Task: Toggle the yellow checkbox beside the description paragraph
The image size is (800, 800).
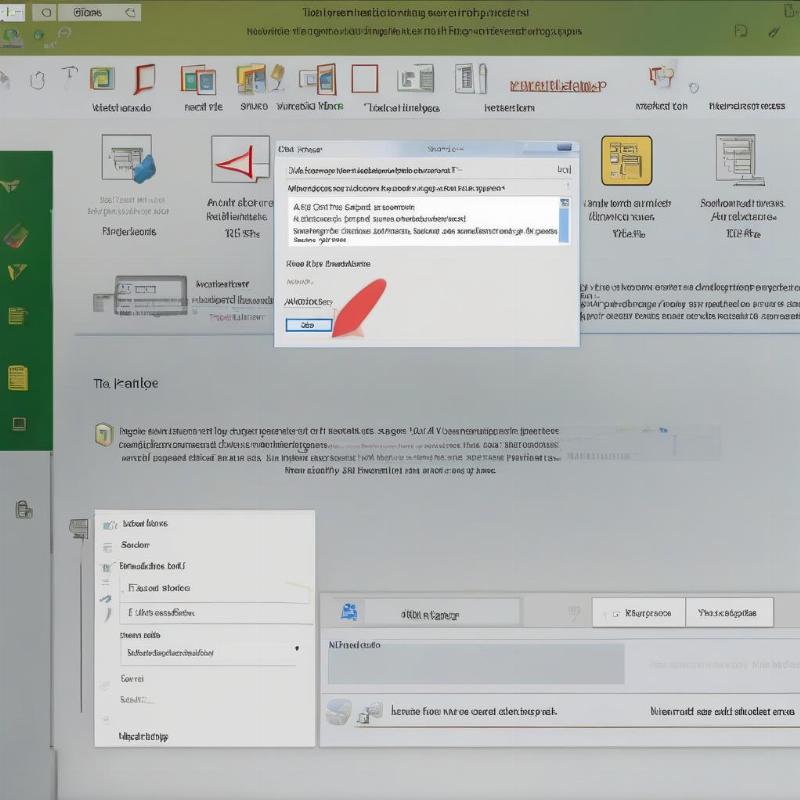Action: tap(103, 433)
